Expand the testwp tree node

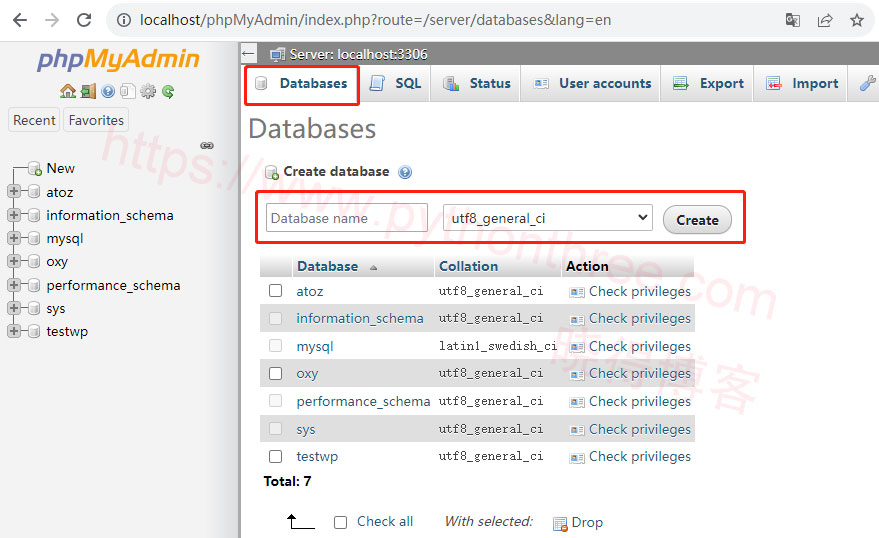click(14, 331)
